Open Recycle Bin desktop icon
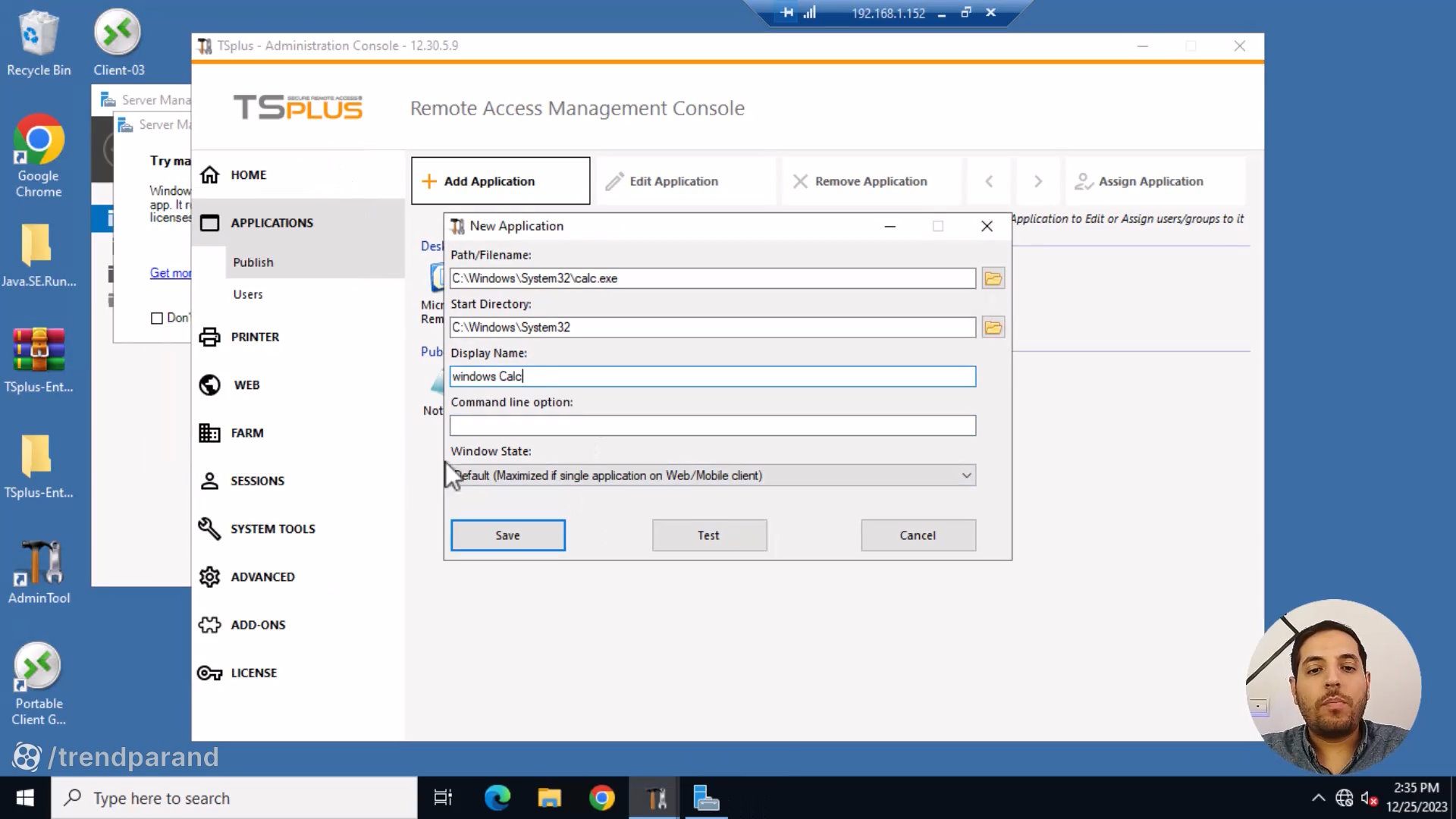 (39, 44)
